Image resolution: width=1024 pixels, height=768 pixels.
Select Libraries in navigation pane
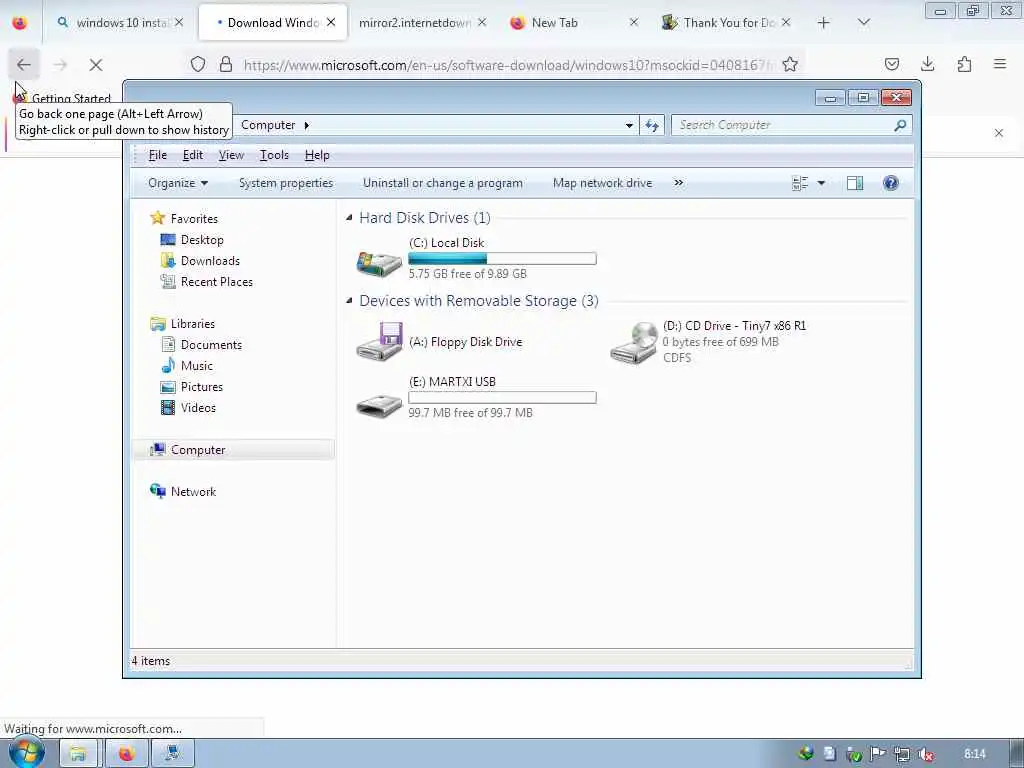(193, 324)
